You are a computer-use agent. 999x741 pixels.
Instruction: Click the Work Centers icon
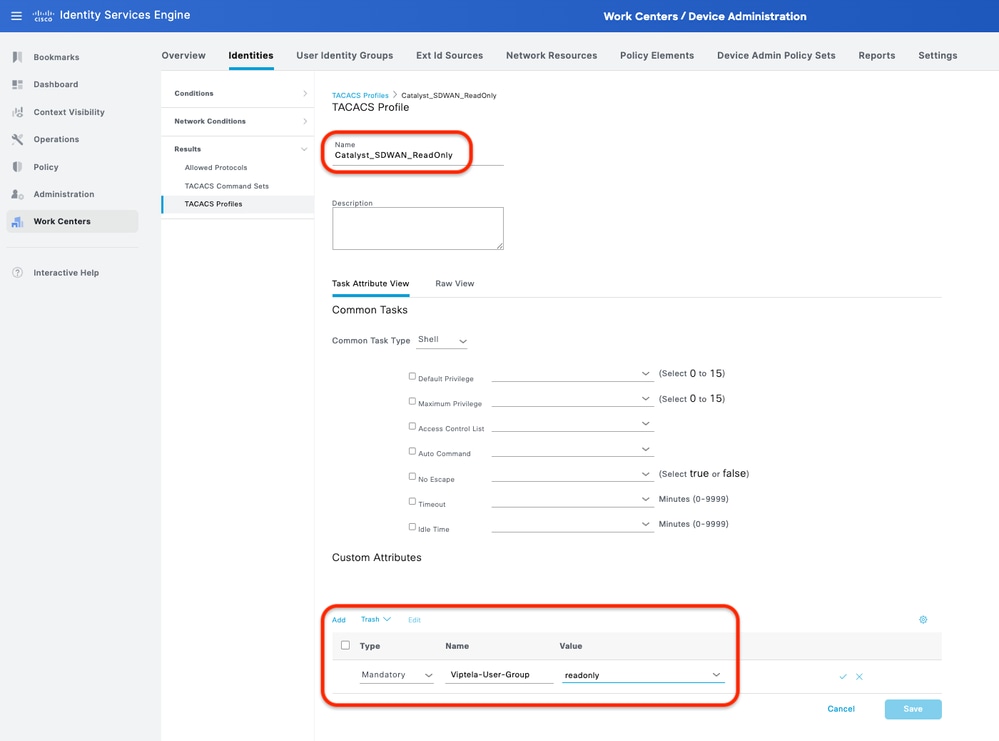(x=17, y=221)
